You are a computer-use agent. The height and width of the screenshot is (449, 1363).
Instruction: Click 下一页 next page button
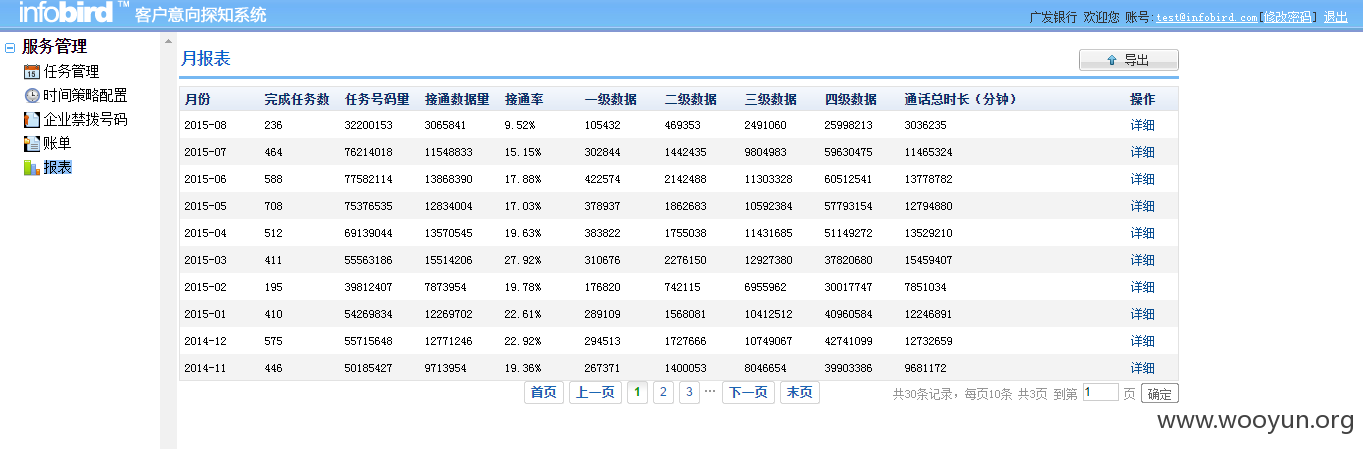point(748,392)
